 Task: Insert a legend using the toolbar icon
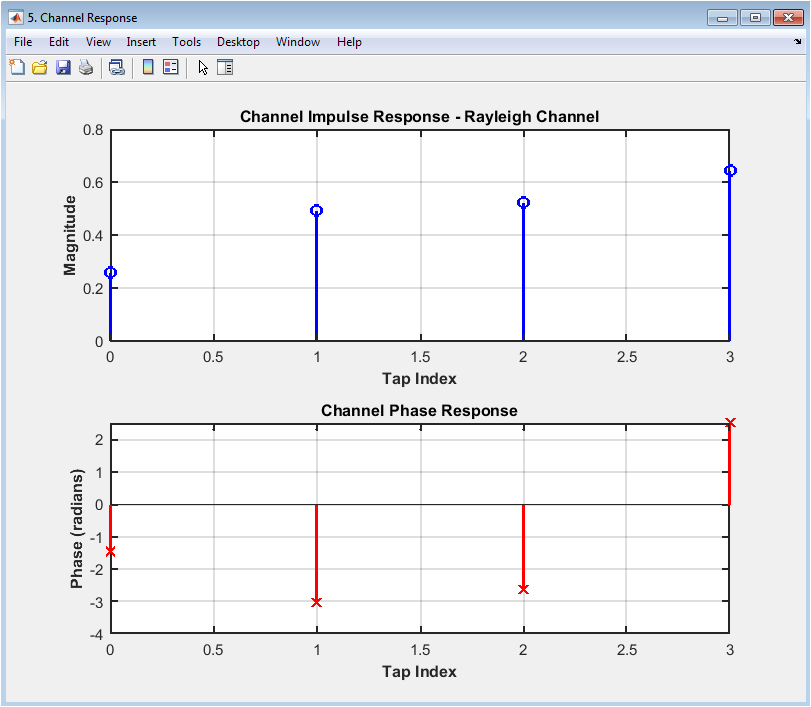pos(170,68)
